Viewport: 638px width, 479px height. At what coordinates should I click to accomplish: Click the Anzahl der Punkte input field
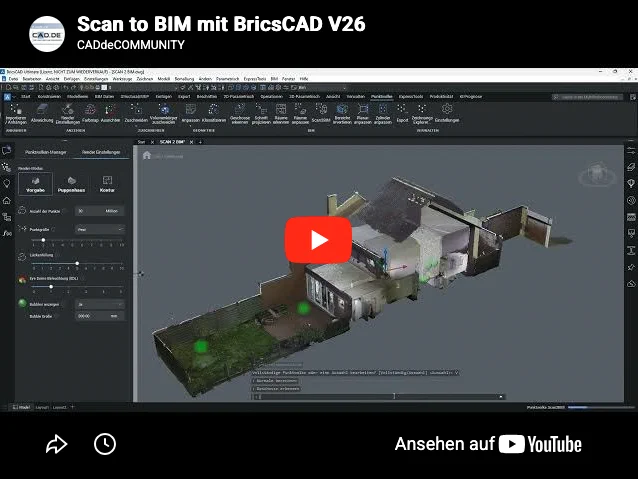[x=100, y=211]
